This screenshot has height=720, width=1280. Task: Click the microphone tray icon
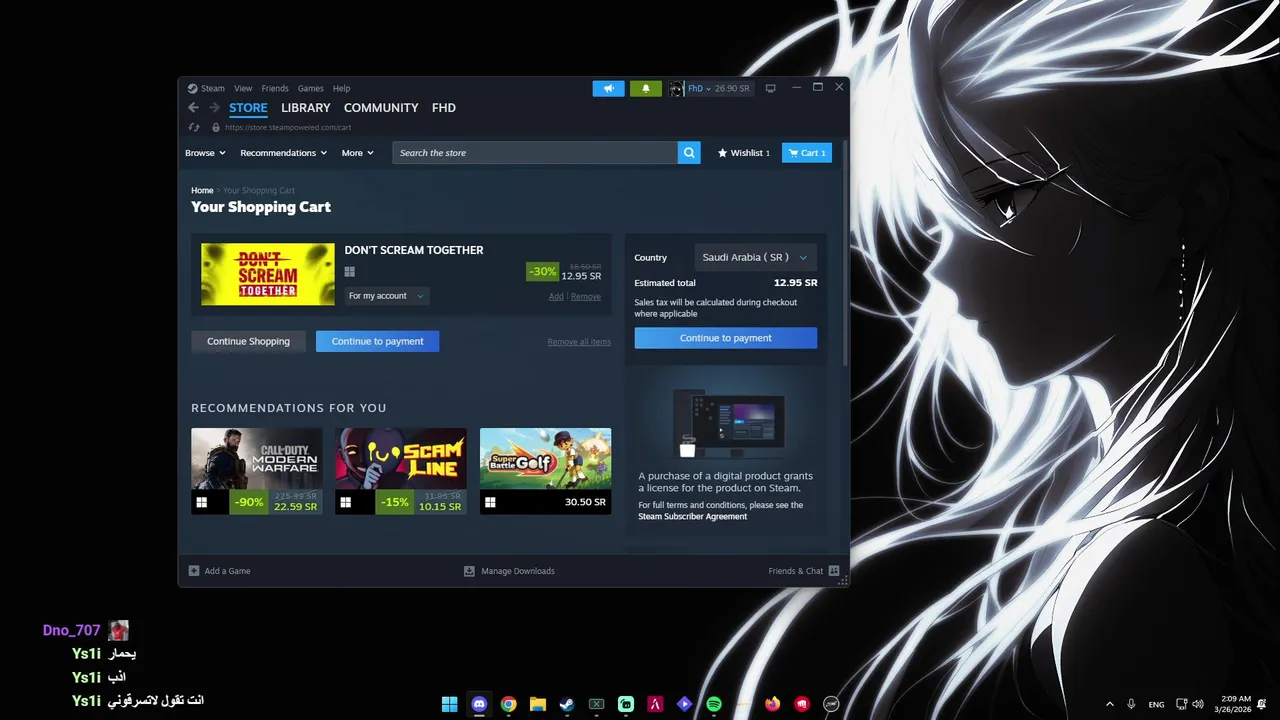point(1131,704)
